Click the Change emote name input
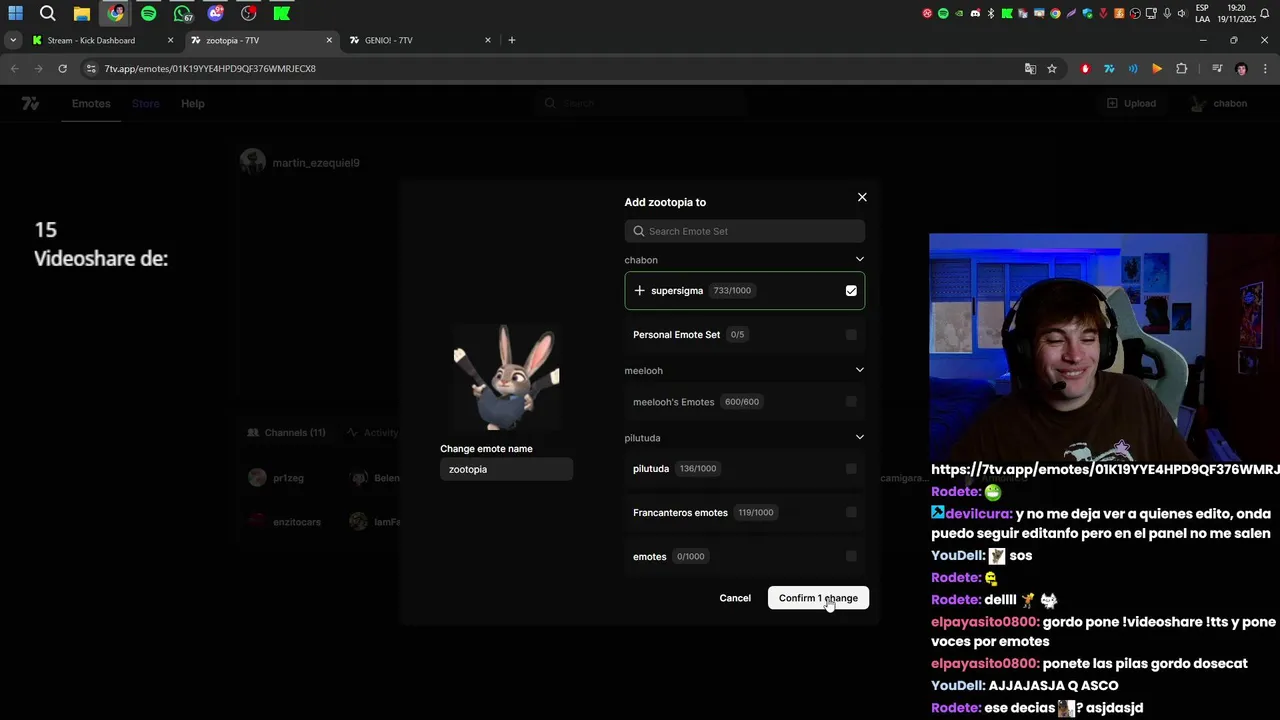 click(506, 469)
